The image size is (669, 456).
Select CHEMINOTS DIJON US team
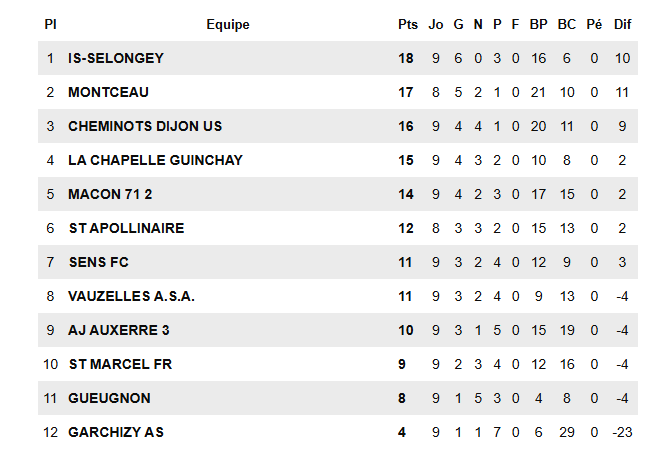[x=145, y=126]
